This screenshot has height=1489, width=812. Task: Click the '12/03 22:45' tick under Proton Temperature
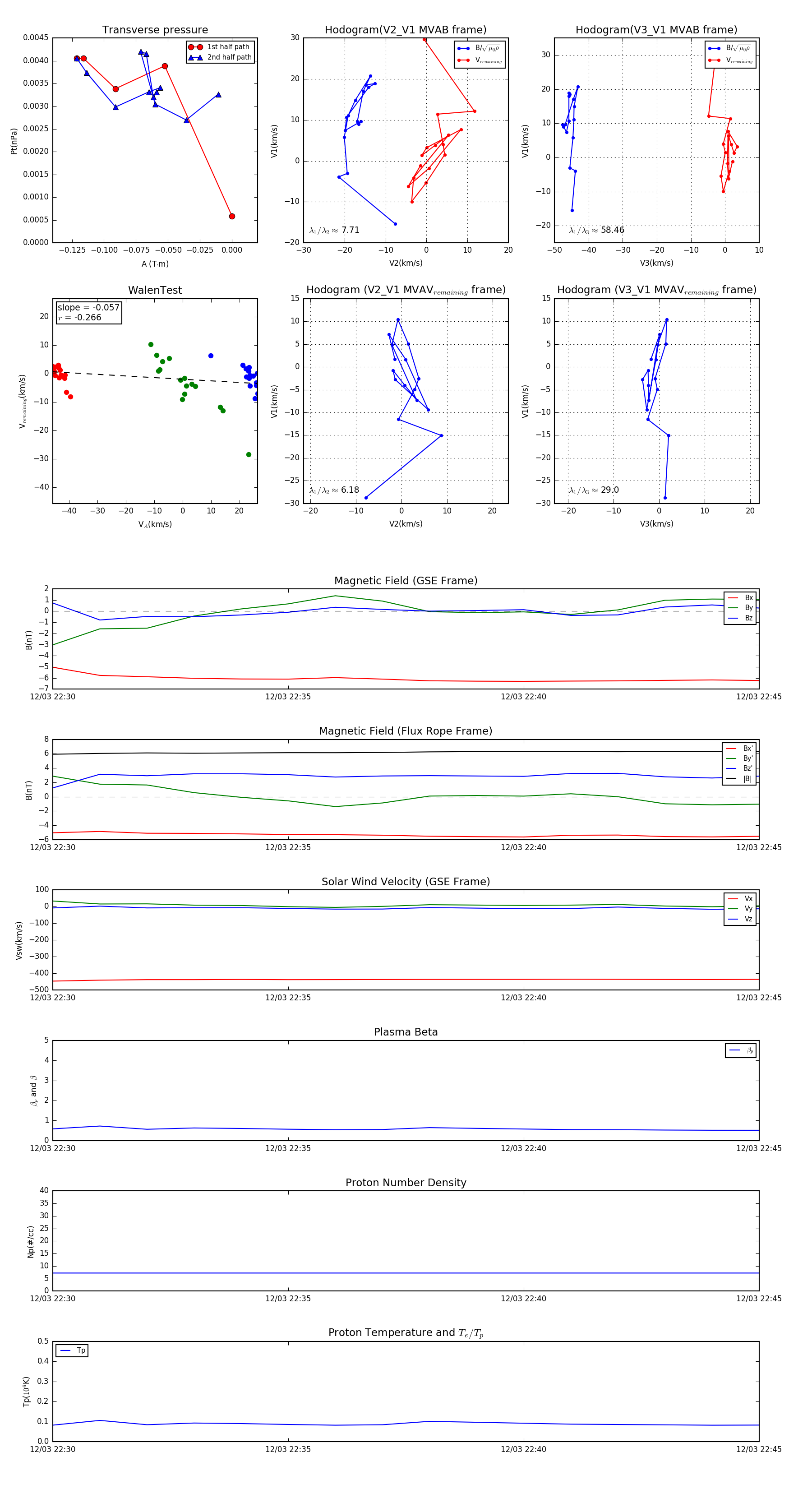(758, 1449)
